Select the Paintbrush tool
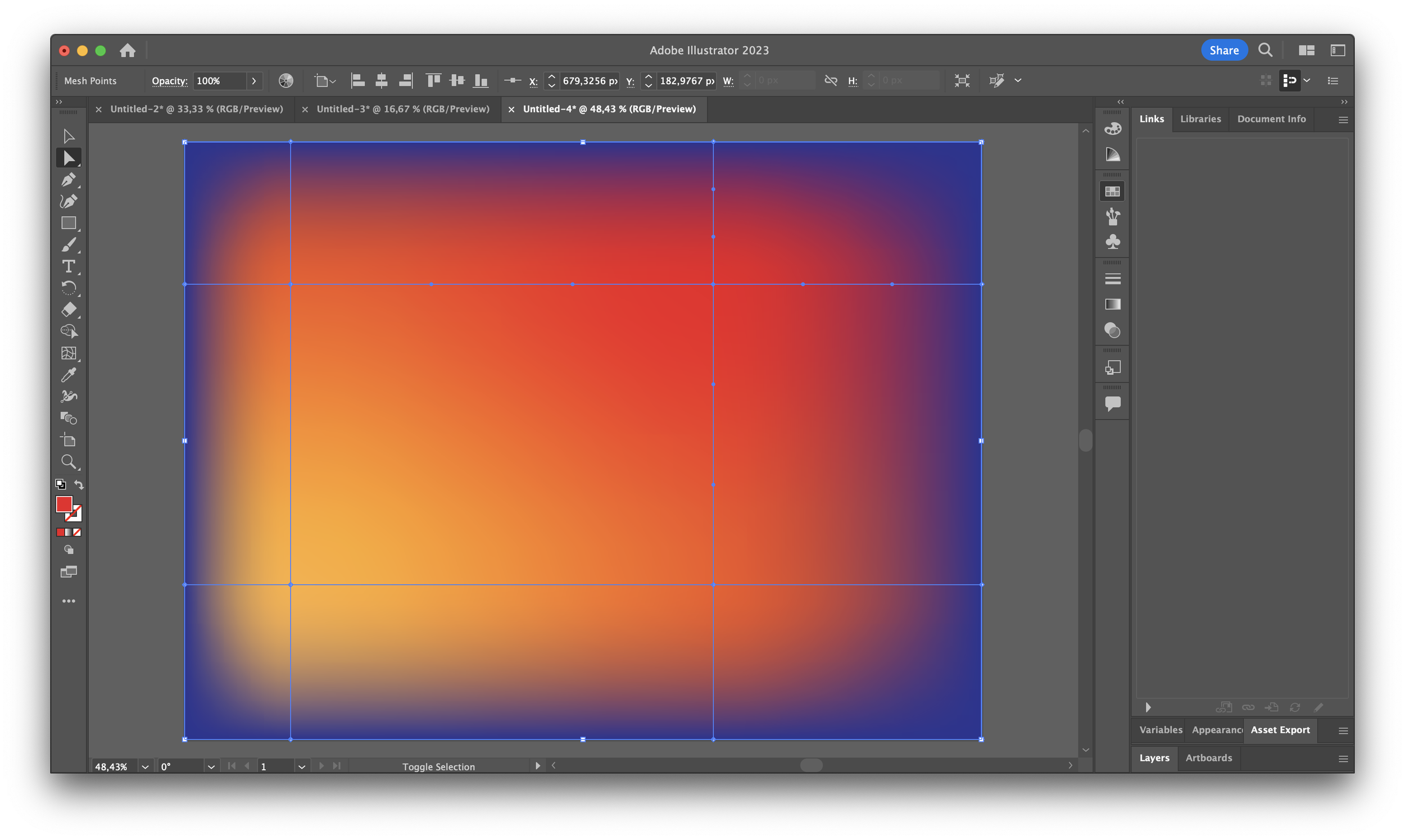Viewport: 1405px width, 840px height. coord(69,244)
